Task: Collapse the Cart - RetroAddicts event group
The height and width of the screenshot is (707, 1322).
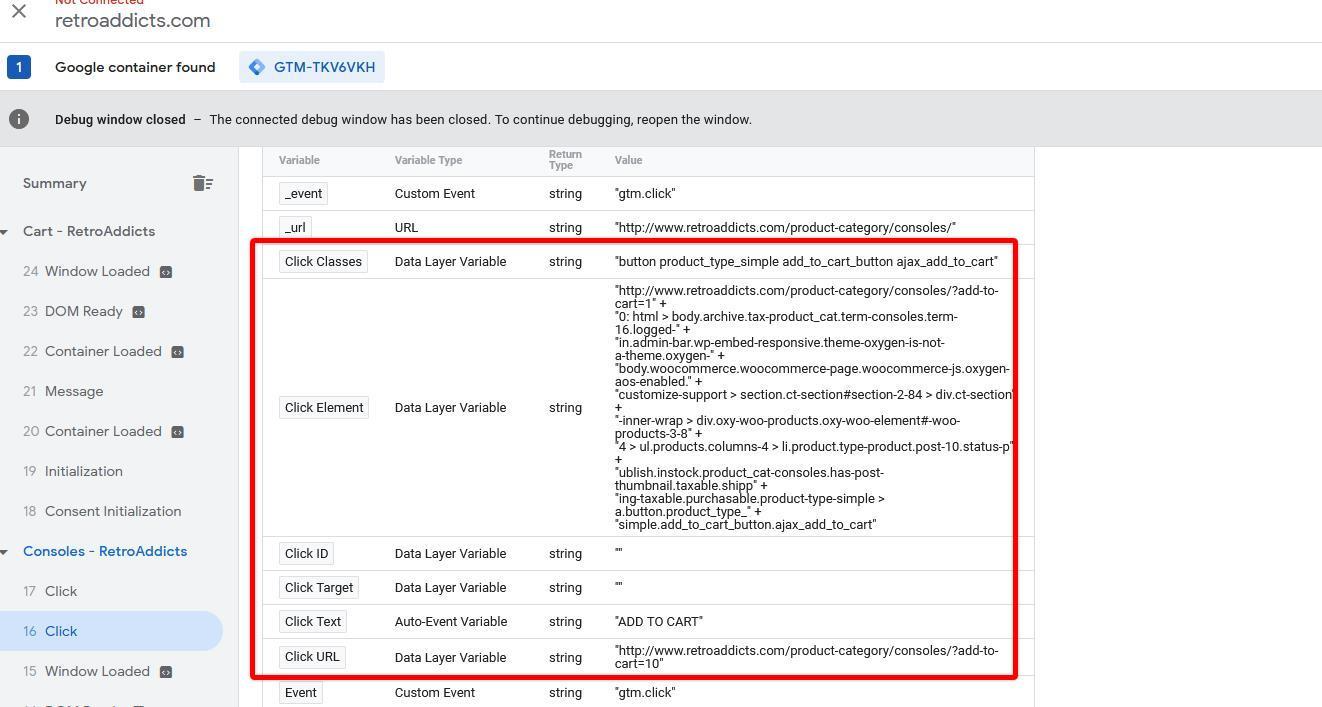Action: (x=6, y=231)
